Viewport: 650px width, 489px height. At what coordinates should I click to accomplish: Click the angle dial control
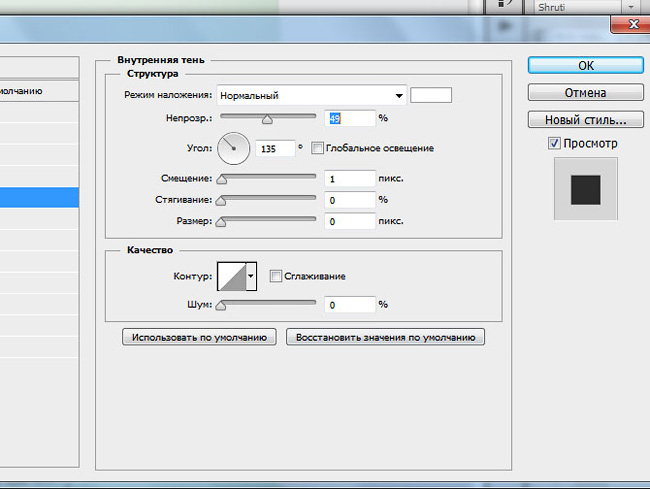[x=233, y=148]
